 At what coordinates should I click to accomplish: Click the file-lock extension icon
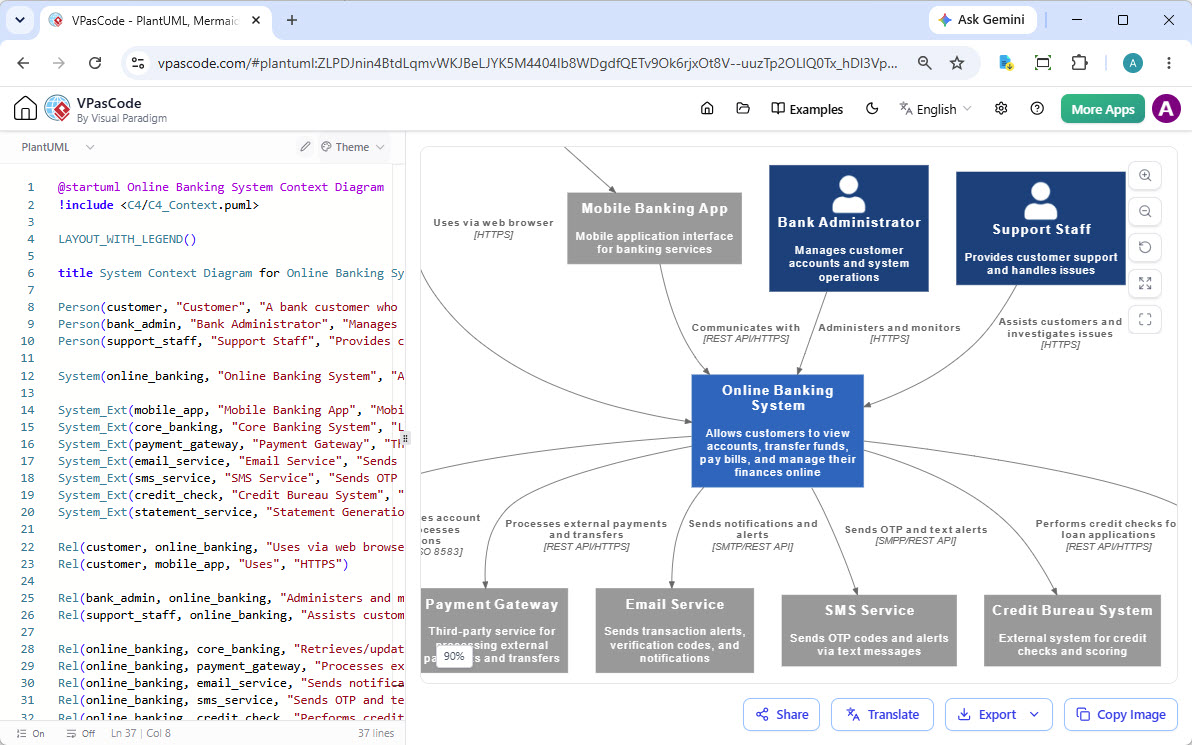pos(1006,63)
